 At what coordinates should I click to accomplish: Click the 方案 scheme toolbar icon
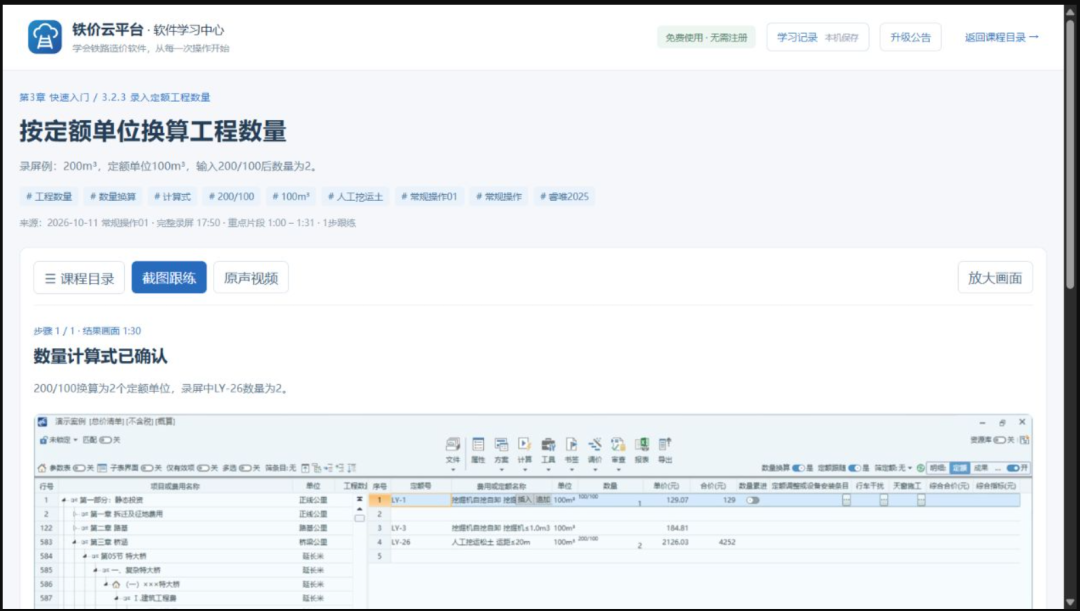pos(501,444)
